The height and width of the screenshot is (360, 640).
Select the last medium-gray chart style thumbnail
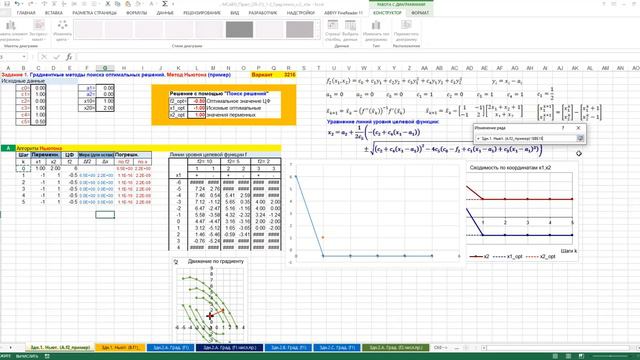coord(300,30)
